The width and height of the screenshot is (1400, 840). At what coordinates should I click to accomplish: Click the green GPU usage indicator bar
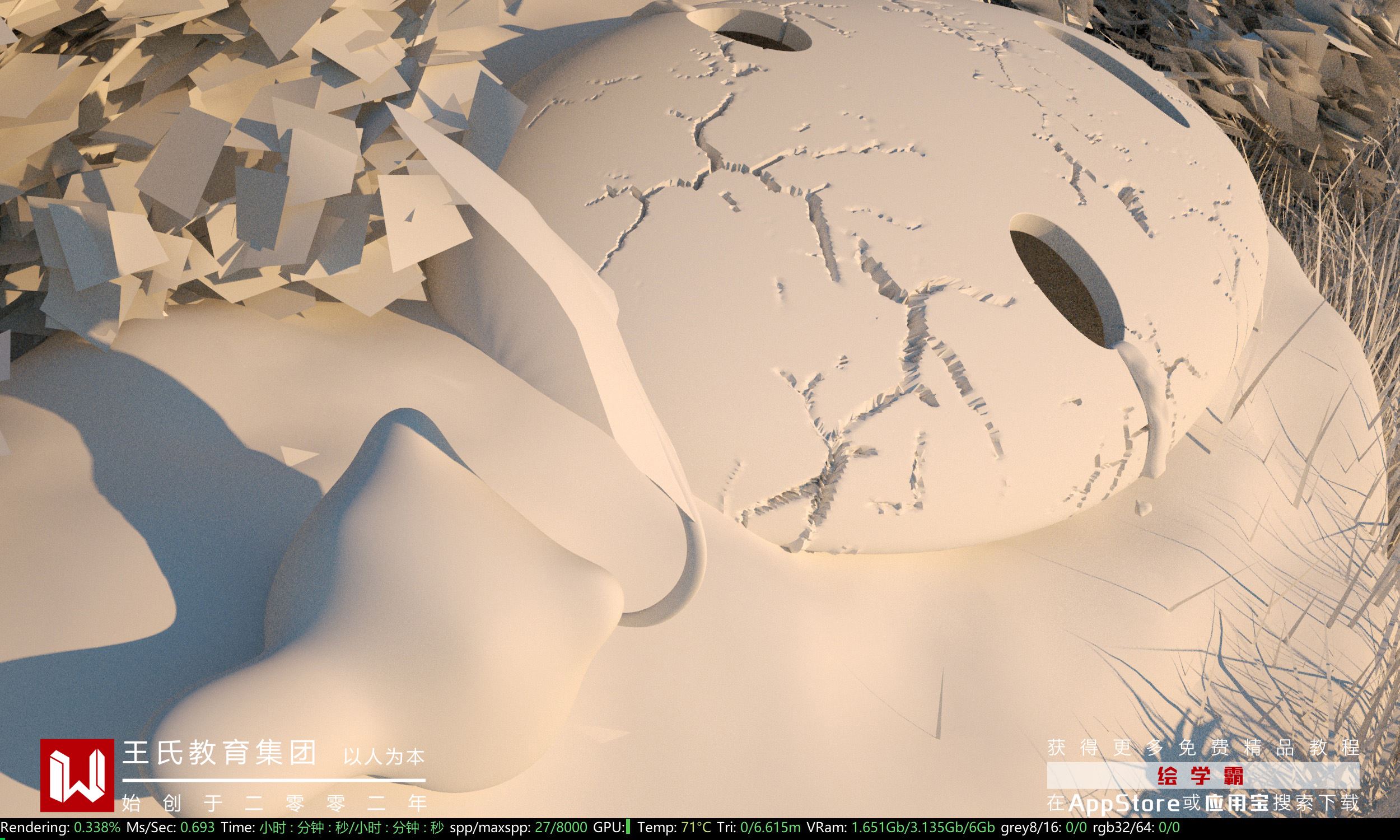pyautogui.click(x=629, y=828)
